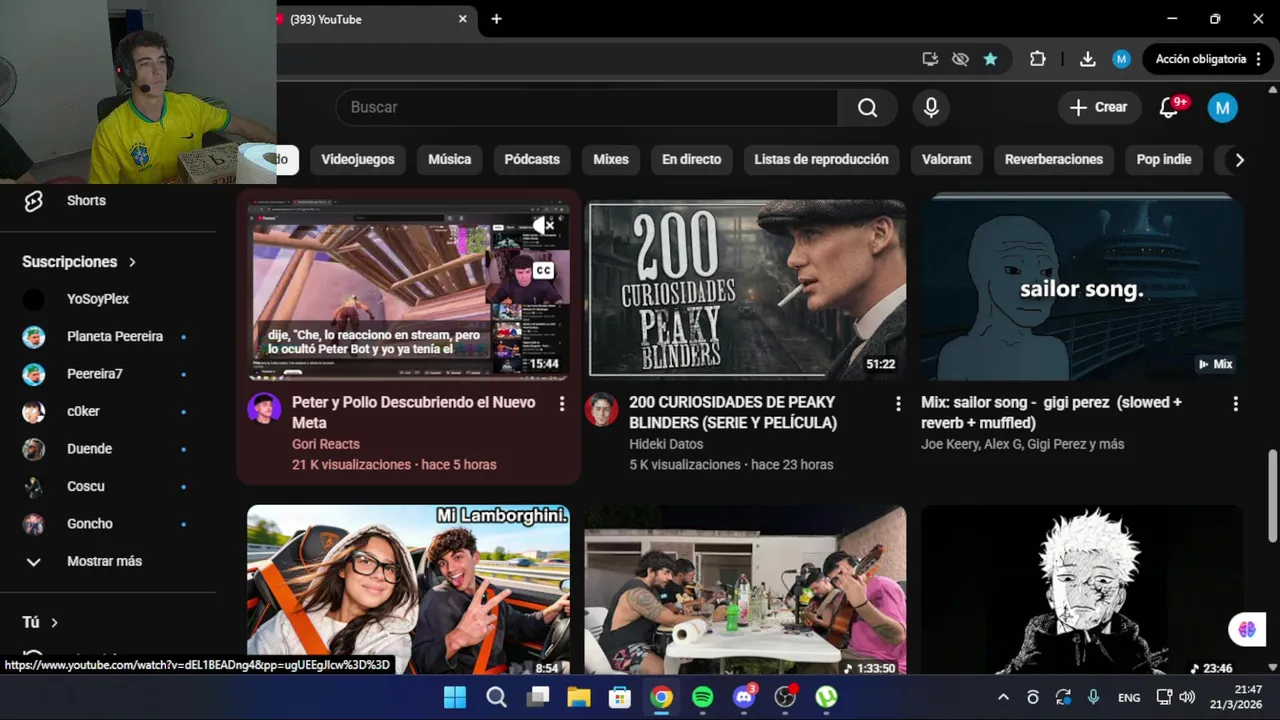Click the Crear button
1280x720 pixels.
coord(1099,107)
